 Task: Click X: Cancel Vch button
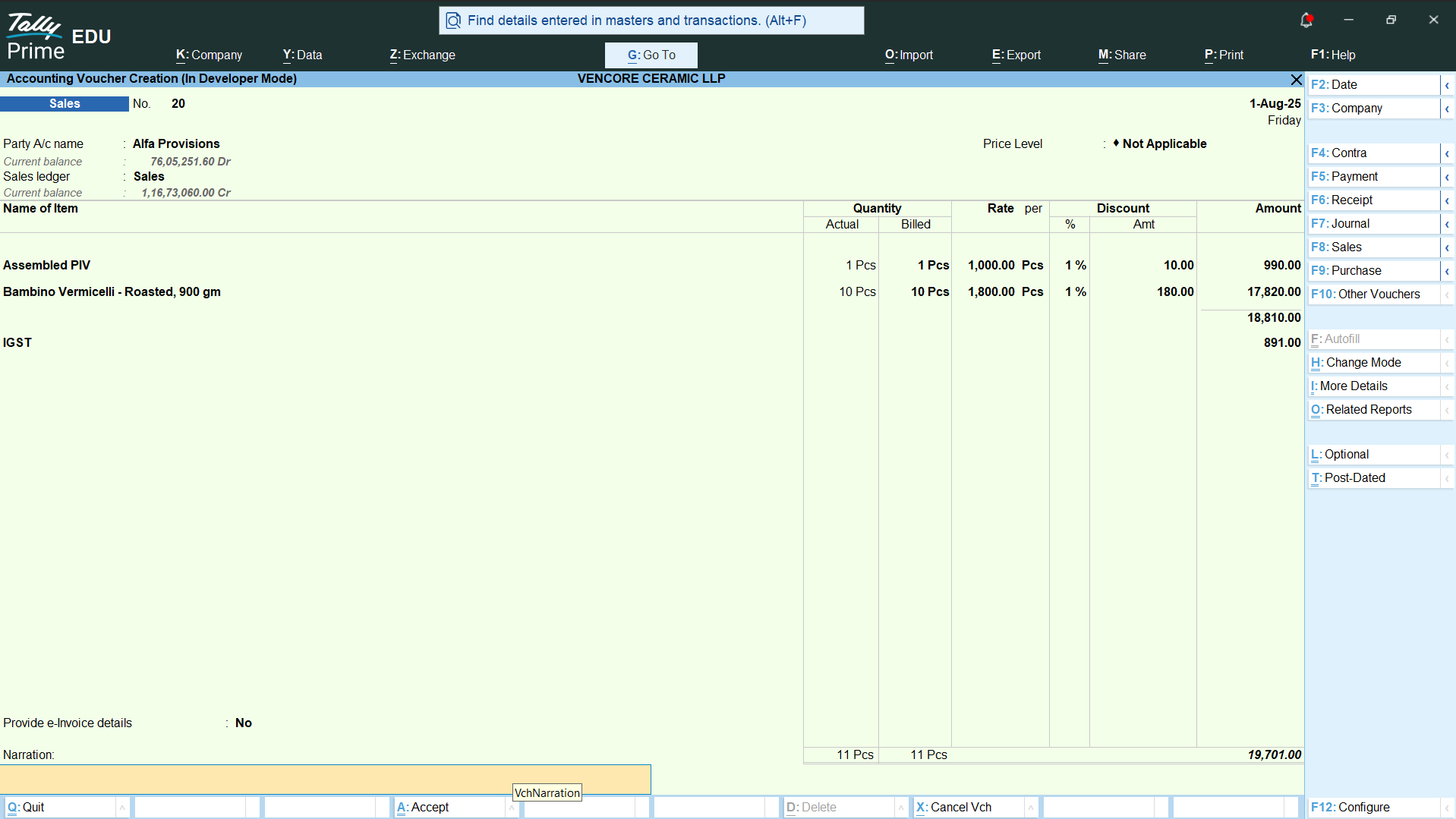tap(969, 808)
